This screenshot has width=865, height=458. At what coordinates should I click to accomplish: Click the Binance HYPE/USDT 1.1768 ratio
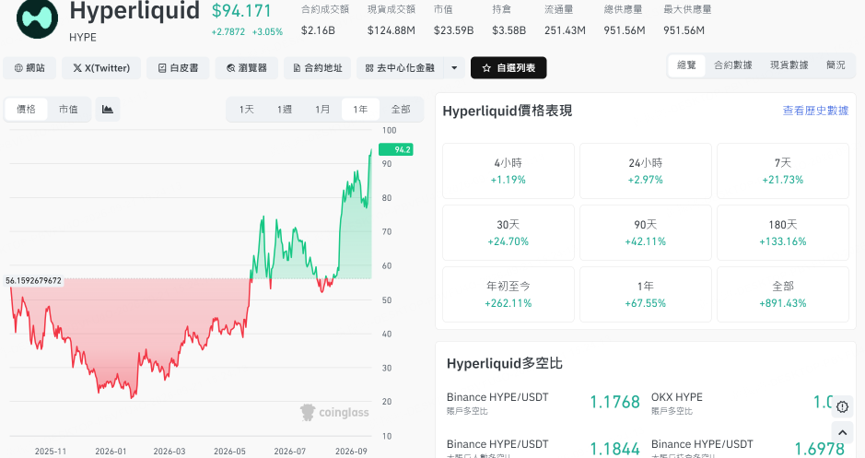(x=615, y=402)
